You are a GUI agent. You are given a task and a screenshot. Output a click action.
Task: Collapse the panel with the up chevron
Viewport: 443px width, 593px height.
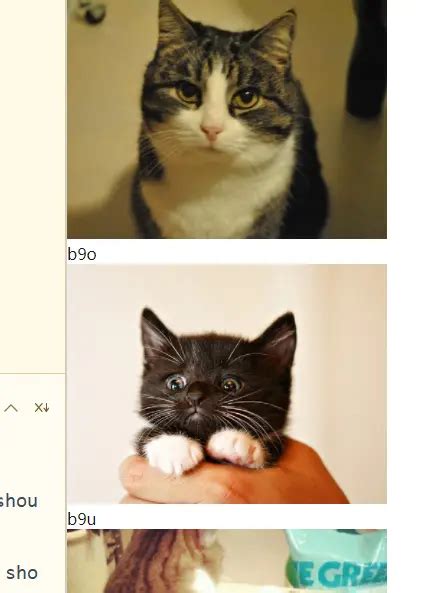coord(11,408)
